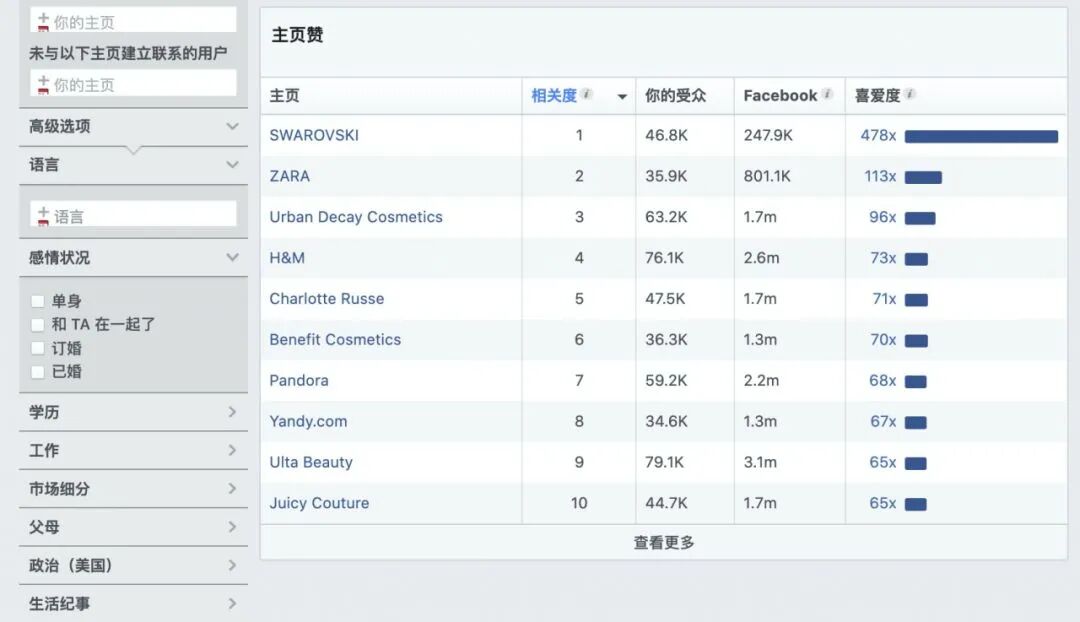Click the info icon beside Facebook column

[825, 94]
